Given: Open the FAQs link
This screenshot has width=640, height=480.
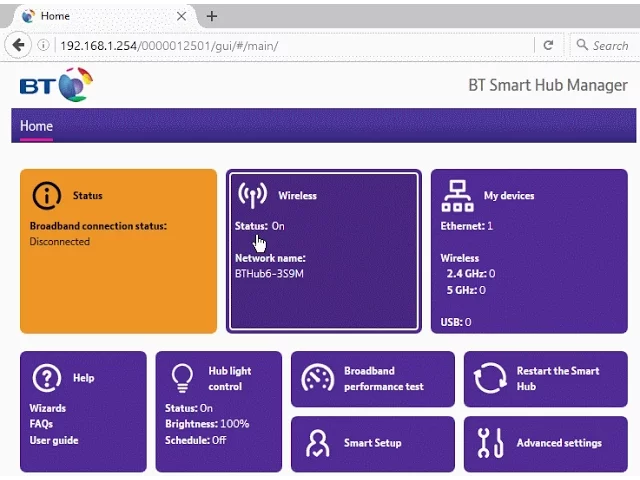Looking at the screenshot, I should point(41,424).
